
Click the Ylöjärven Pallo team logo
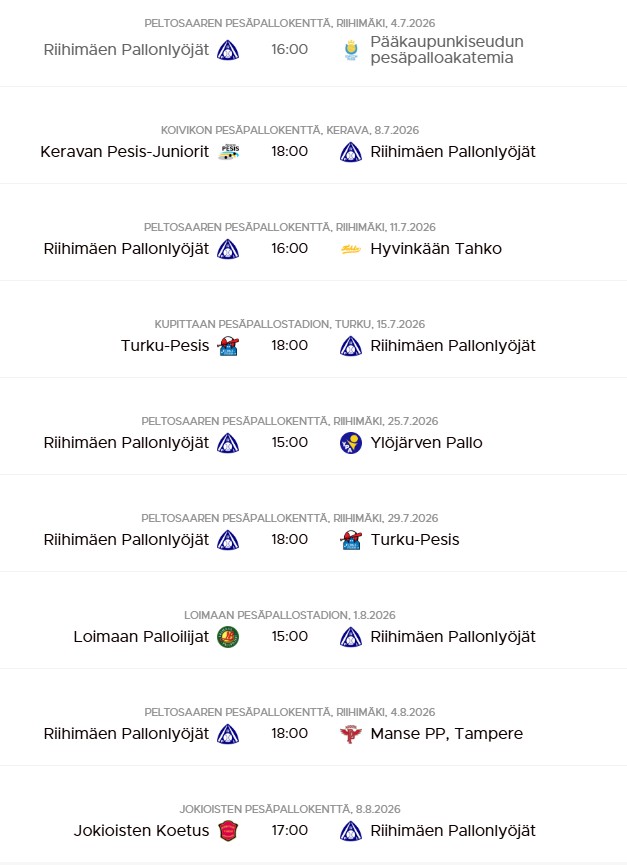[x=350, y=443]
